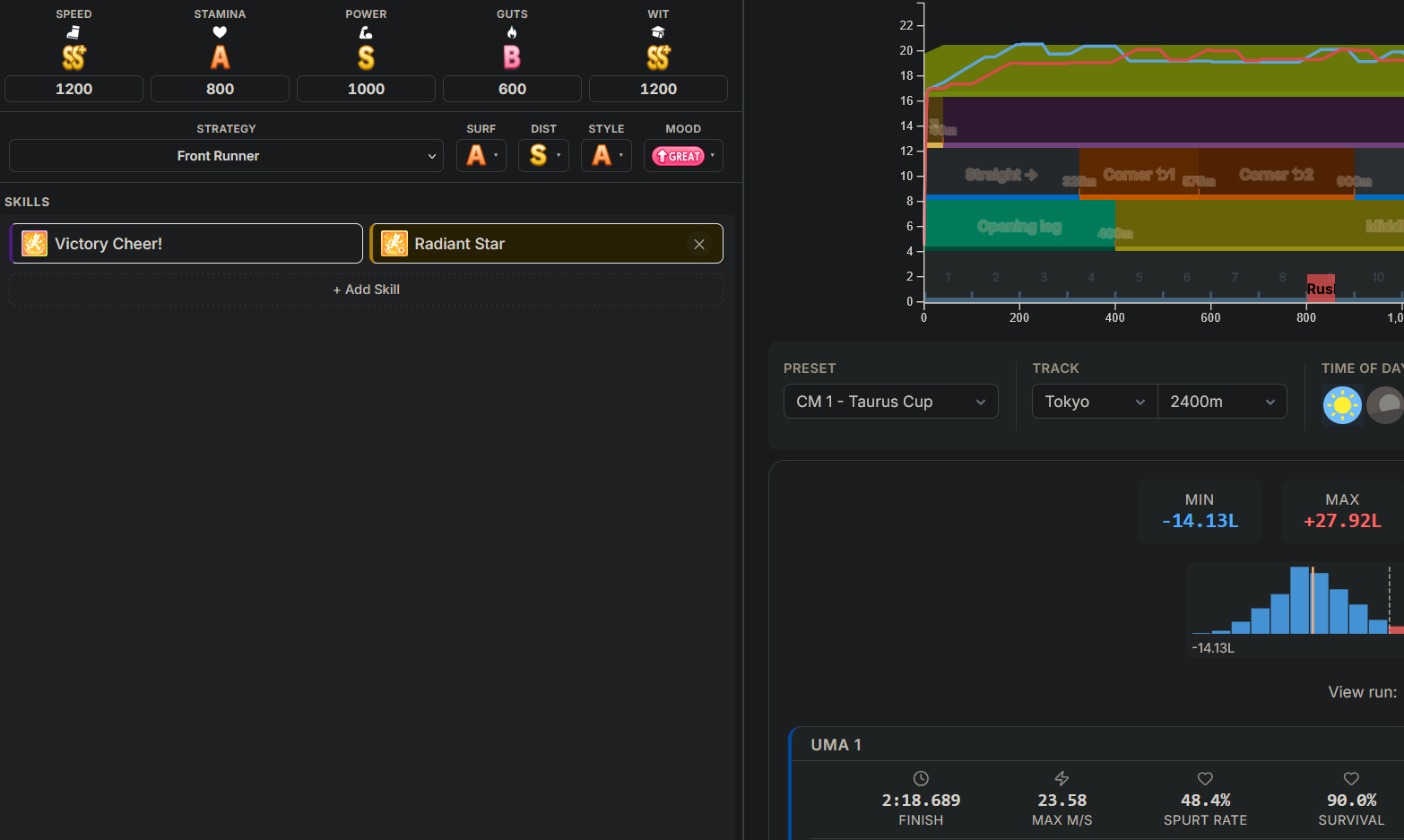Click the Stamina heart icon
Image resolution: width=1404 pixels, height=840 pixels.
220,32
